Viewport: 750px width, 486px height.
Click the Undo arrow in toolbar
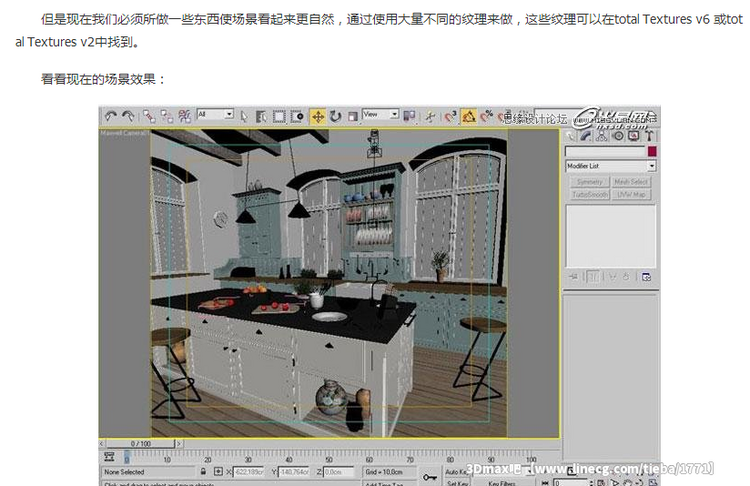pos(111,116)
